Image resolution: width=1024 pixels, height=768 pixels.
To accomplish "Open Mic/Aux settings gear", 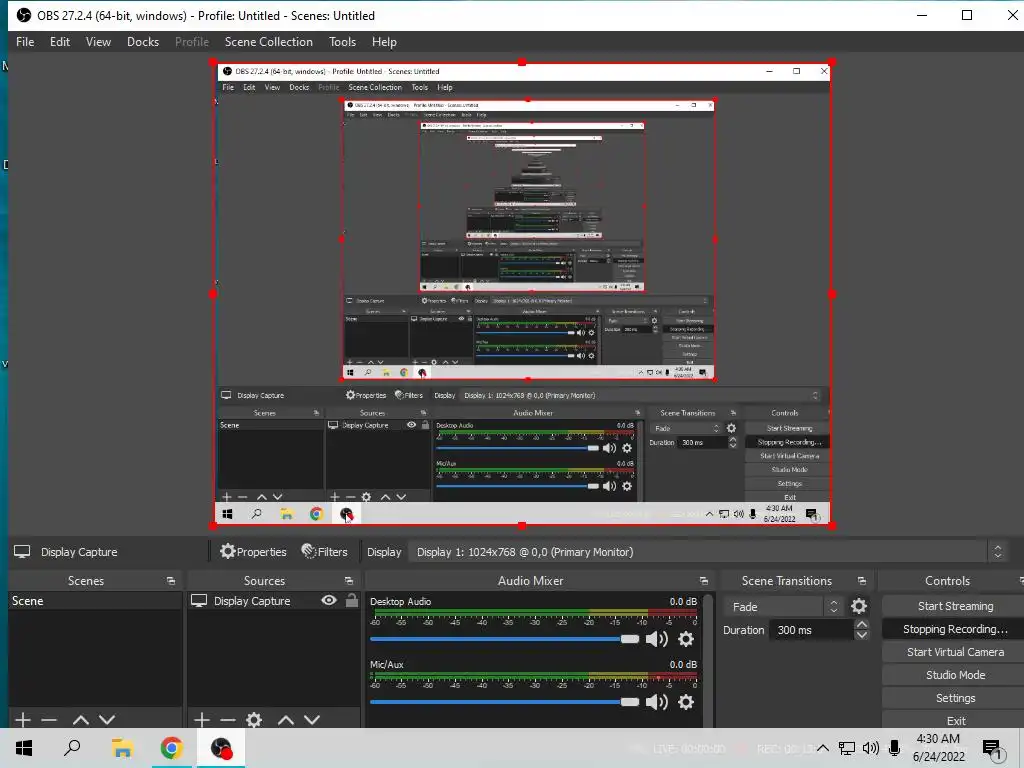I will (x=686, y=702).
